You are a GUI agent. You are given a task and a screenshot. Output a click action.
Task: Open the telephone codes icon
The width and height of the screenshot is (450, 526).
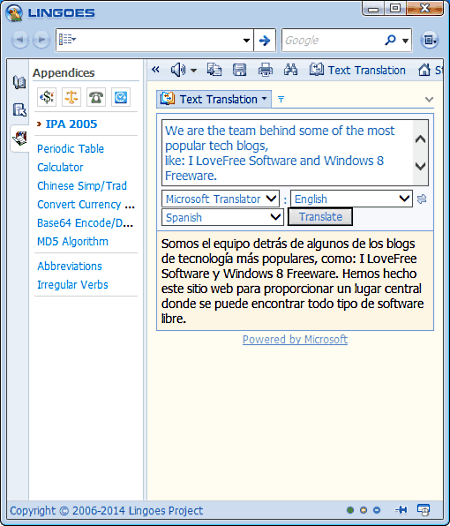[96, 97]
